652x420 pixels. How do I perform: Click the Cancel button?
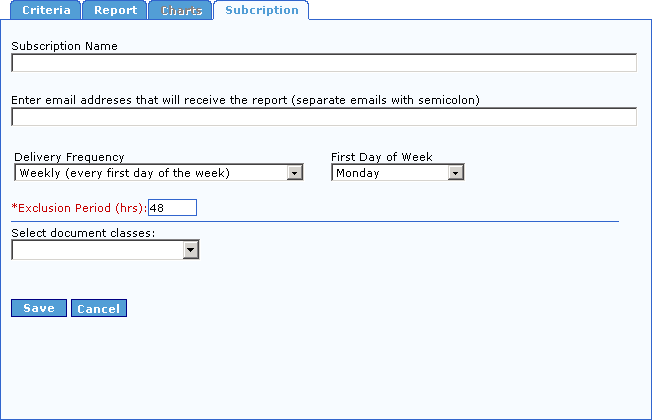click(99, 308)
